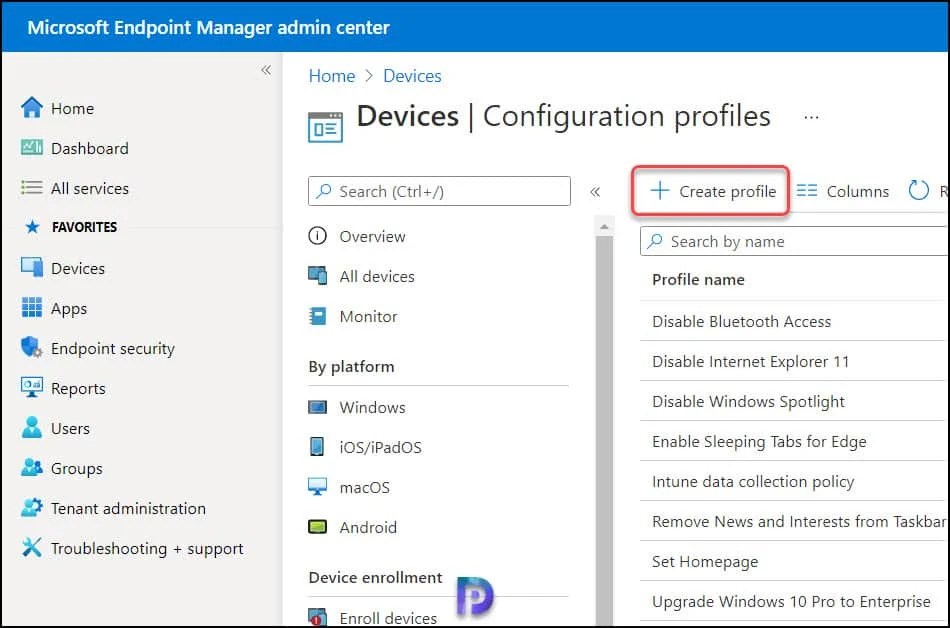
Task: Collapse the left navigation pane chevron
Action: point(266,70)
